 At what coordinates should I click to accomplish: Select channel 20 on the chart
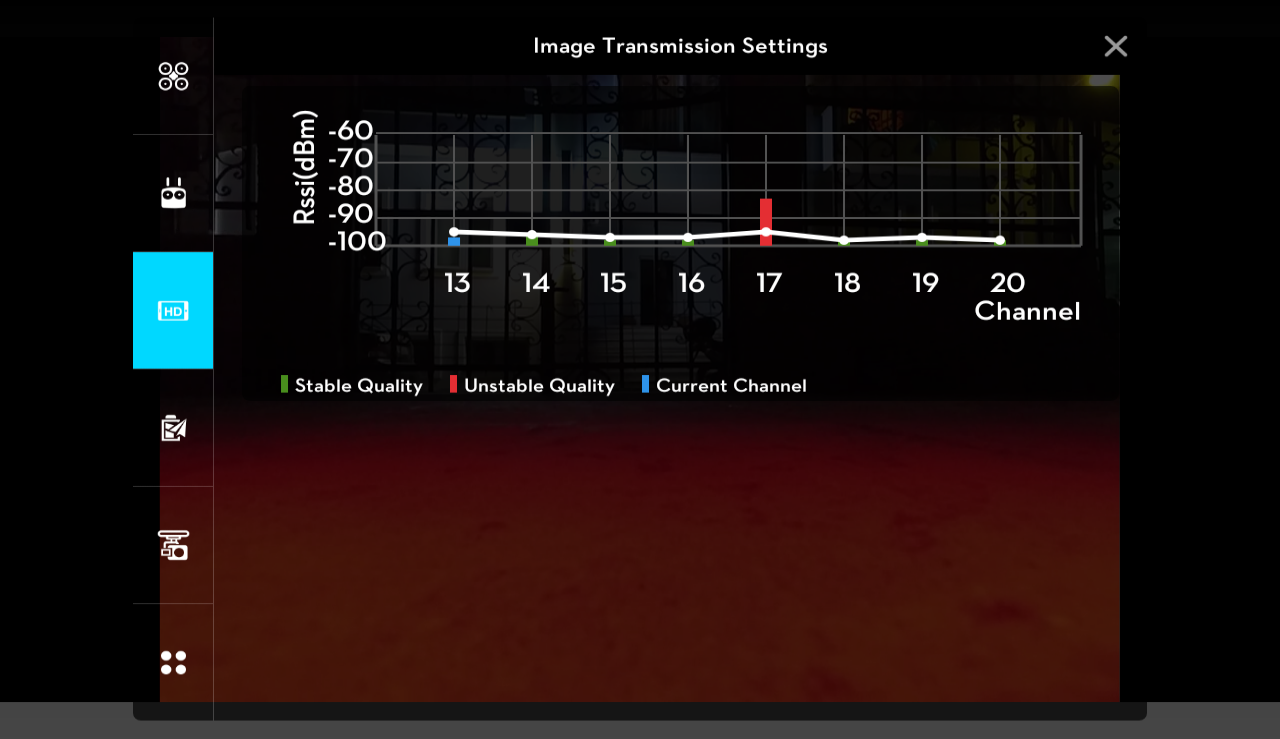coord(1007,283)
